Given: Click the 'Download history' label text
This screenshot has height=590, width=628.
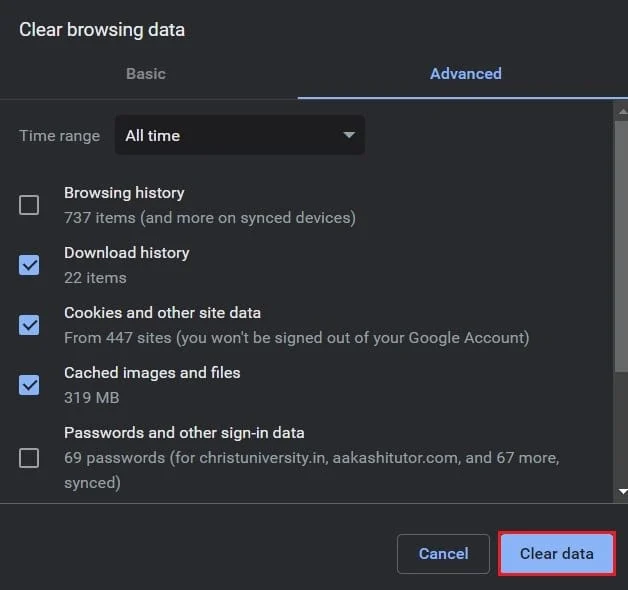Looking at the screenshot, I should click(126, 253).
